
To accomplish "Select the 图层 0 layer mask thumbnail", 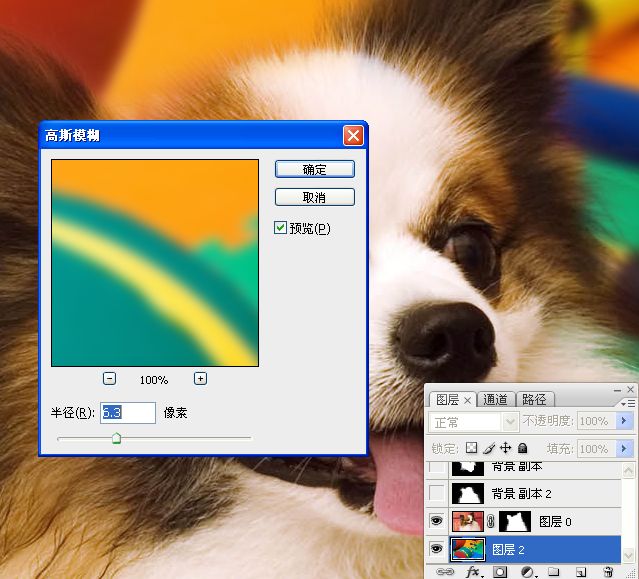I will point(515,521).
